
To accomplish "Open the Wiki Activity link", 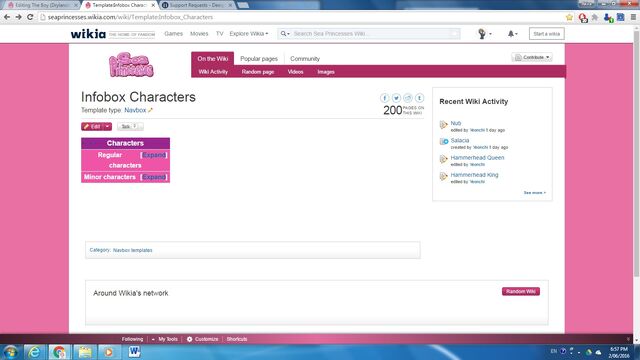I will coord(213,72).
